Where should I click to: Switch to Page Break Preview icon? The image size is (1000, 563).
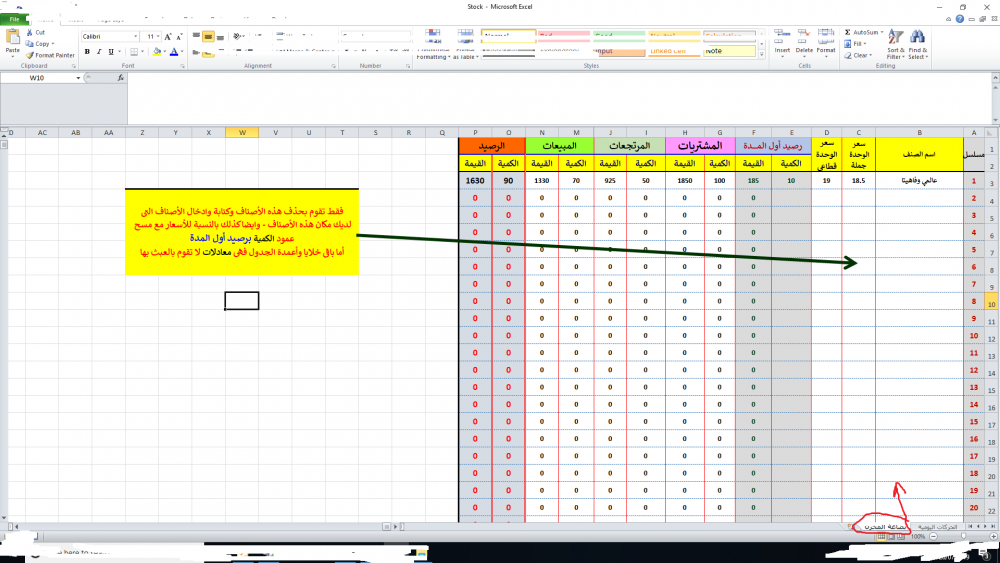[x=901, y=537]
